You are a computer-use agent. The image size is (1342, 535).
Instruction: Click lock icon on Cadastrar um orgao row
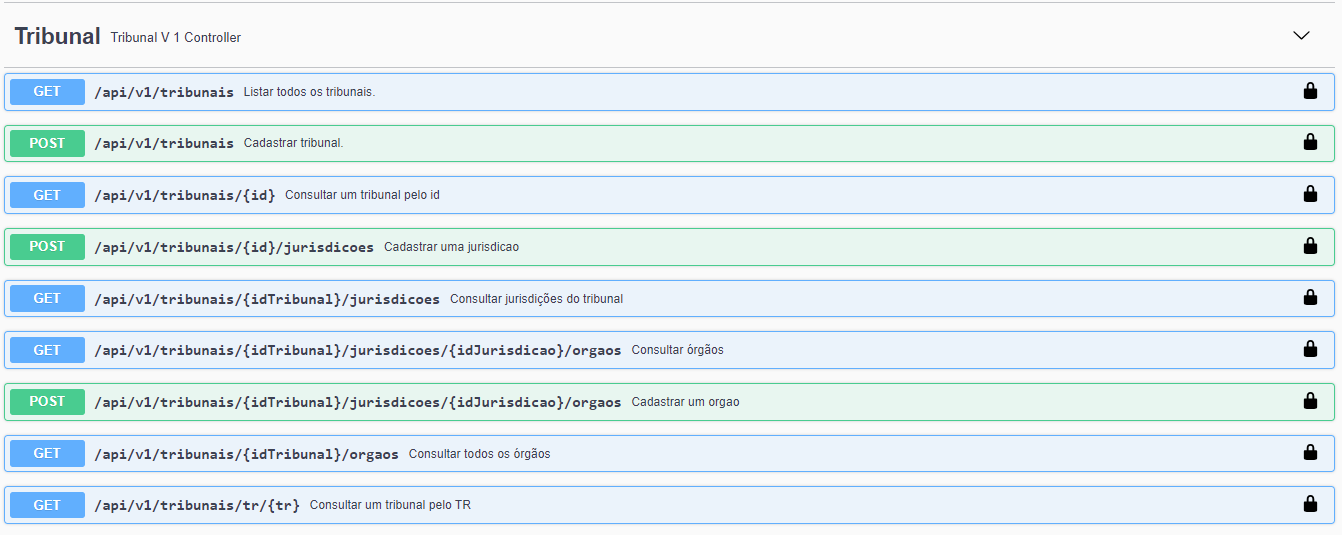point(1309,401)
